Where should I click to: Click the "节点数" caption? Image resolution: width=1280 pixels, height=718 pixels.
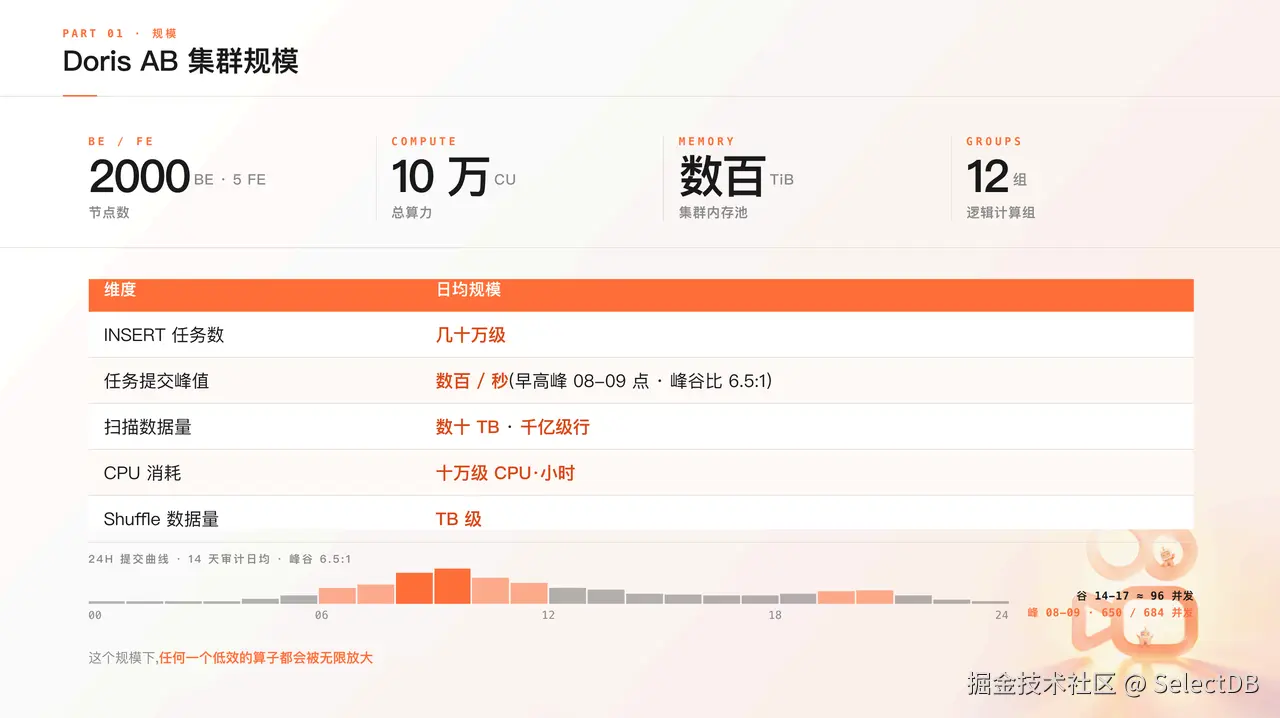point(109,212)
